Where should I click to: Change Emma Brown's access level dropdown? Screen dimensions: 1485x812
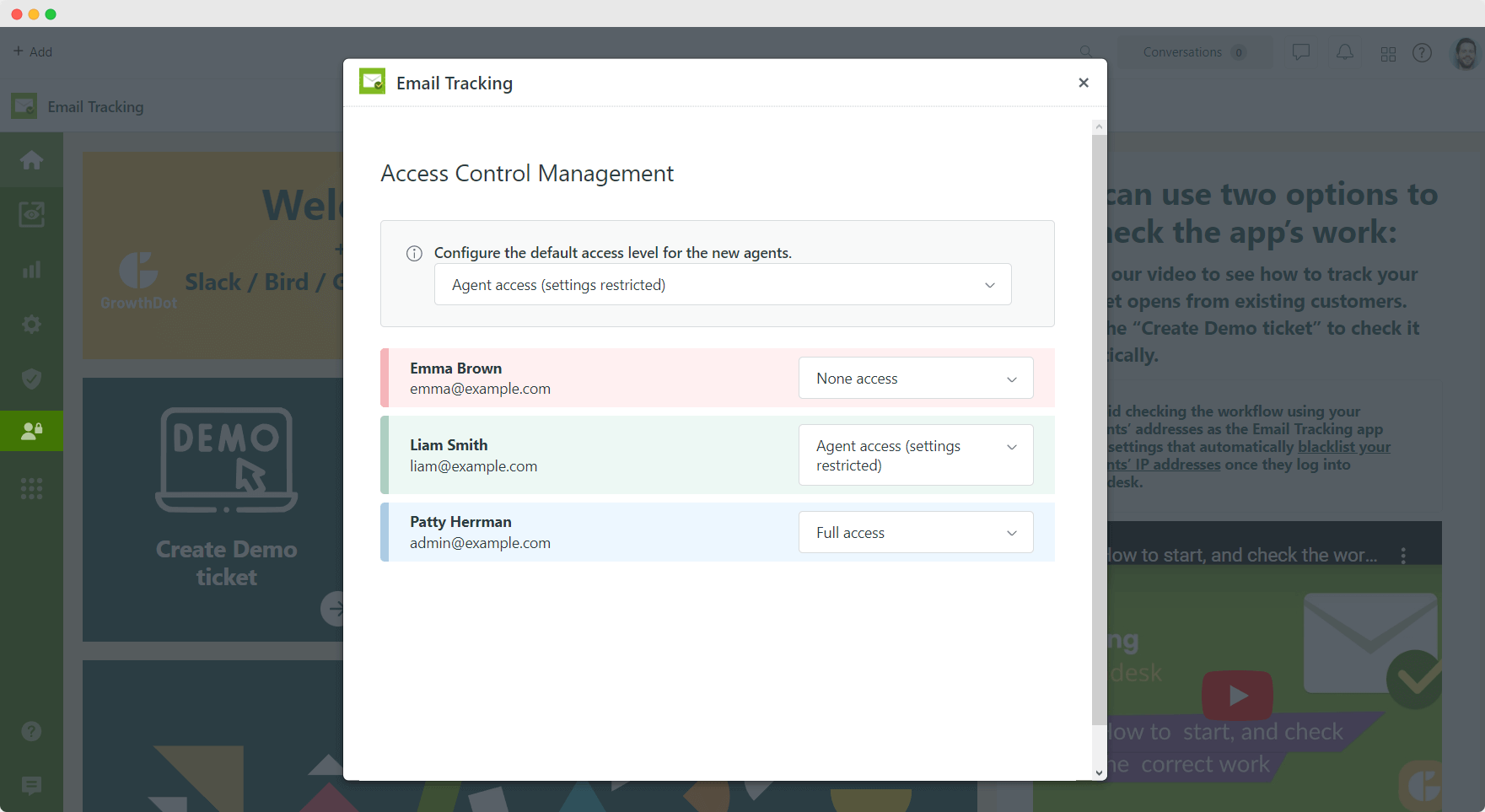pos(916,379)
